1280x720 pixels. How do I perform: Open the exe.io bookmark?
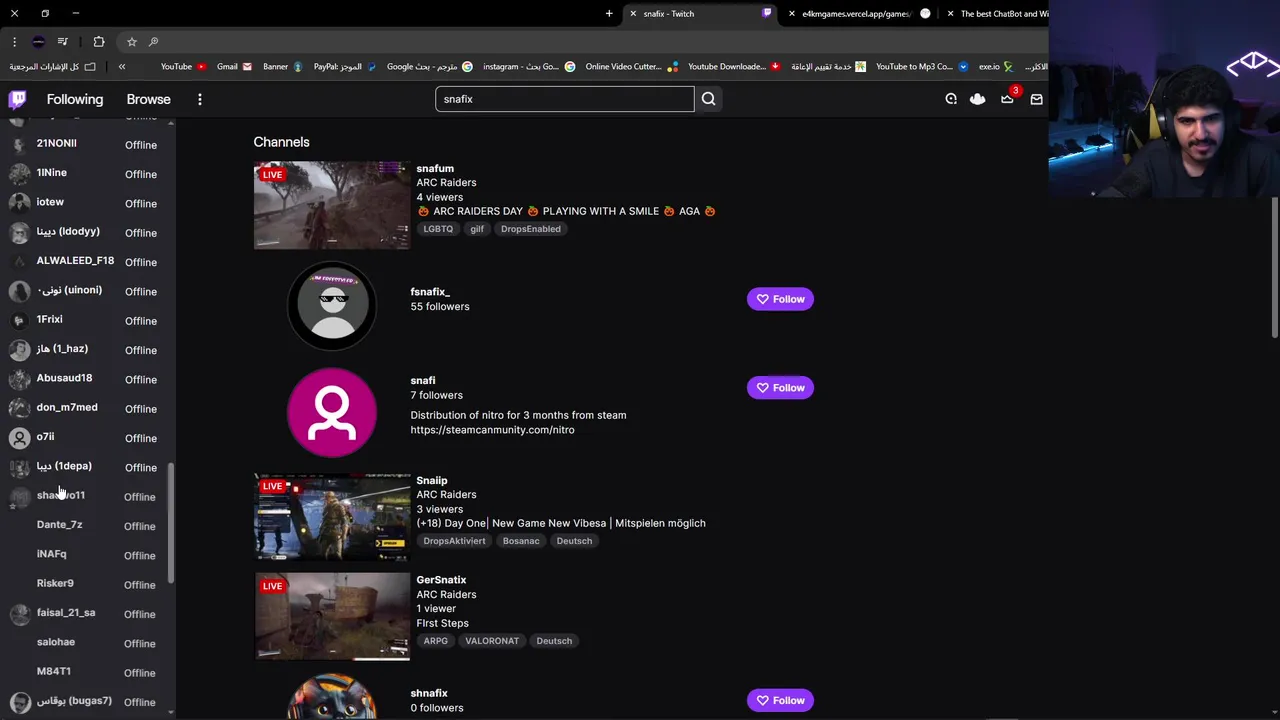pyautogui.click(x=996, y=67)
